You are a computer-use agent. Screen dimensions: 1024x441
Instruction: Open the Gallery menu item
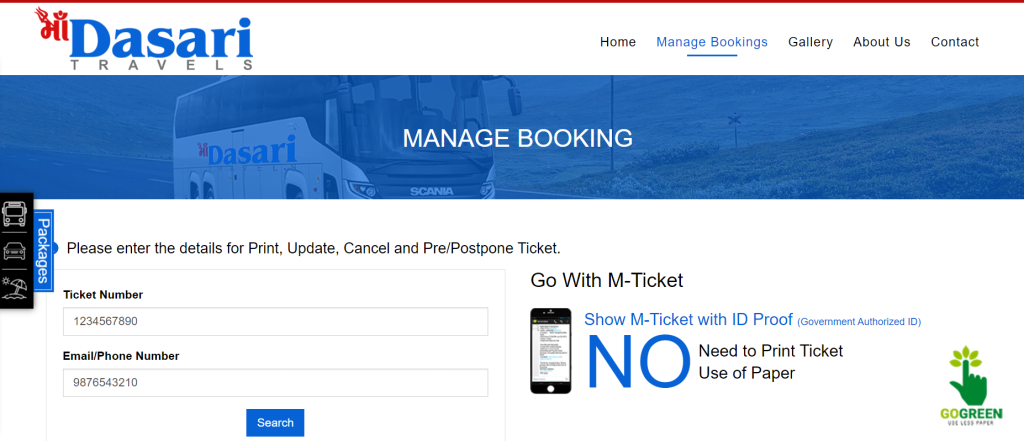810,42
